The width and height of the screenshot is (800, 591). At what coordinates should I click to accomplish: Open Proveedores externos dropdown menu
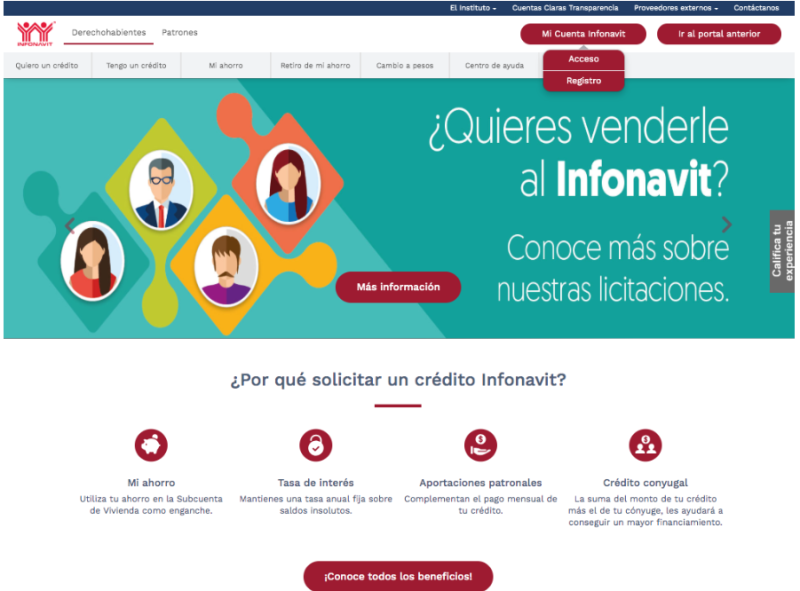pos(676,8)
